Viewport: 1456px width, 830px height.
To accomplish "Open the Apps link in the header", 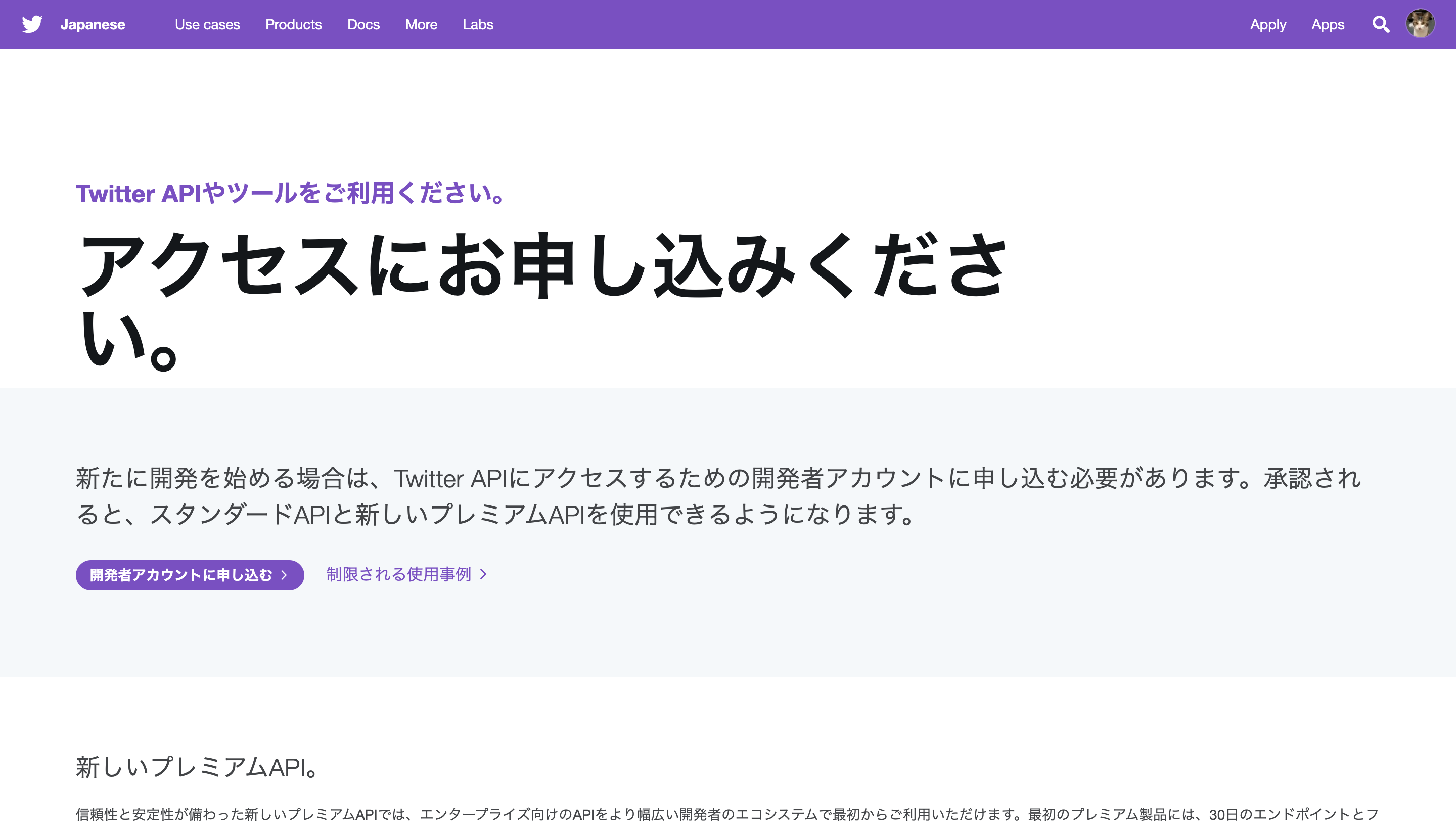I will 1328,24.
